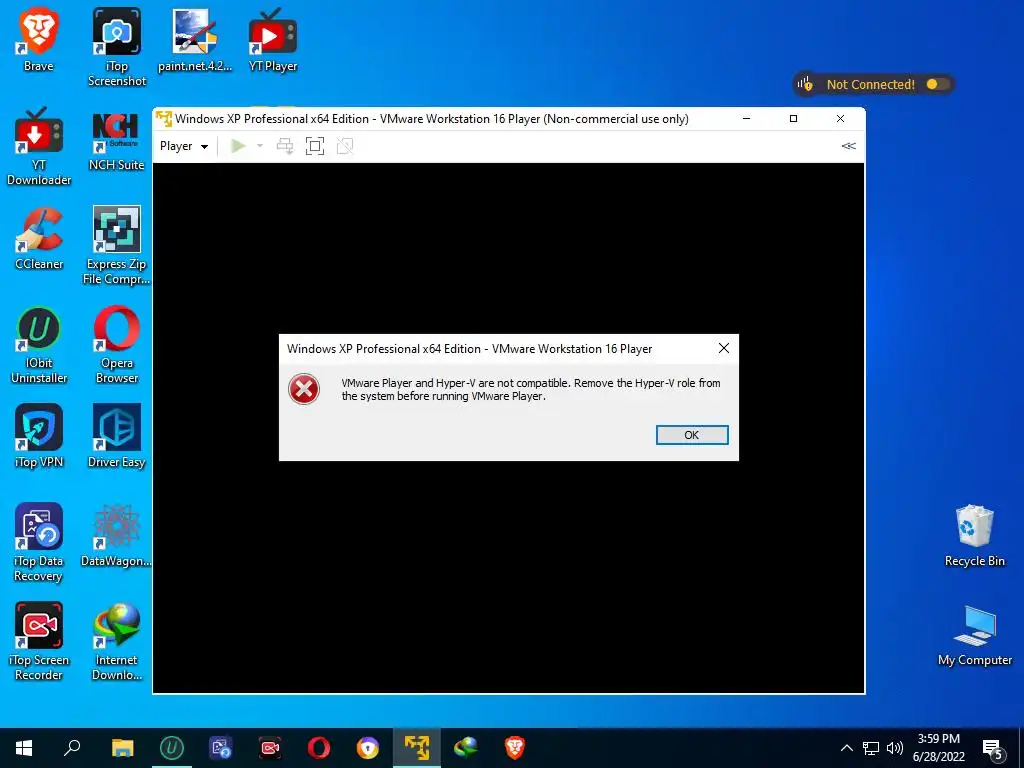The height and width of the screenshot is (768, 1024).
Task: Select YT Downloader desktop icon
Action: point(39,146)
